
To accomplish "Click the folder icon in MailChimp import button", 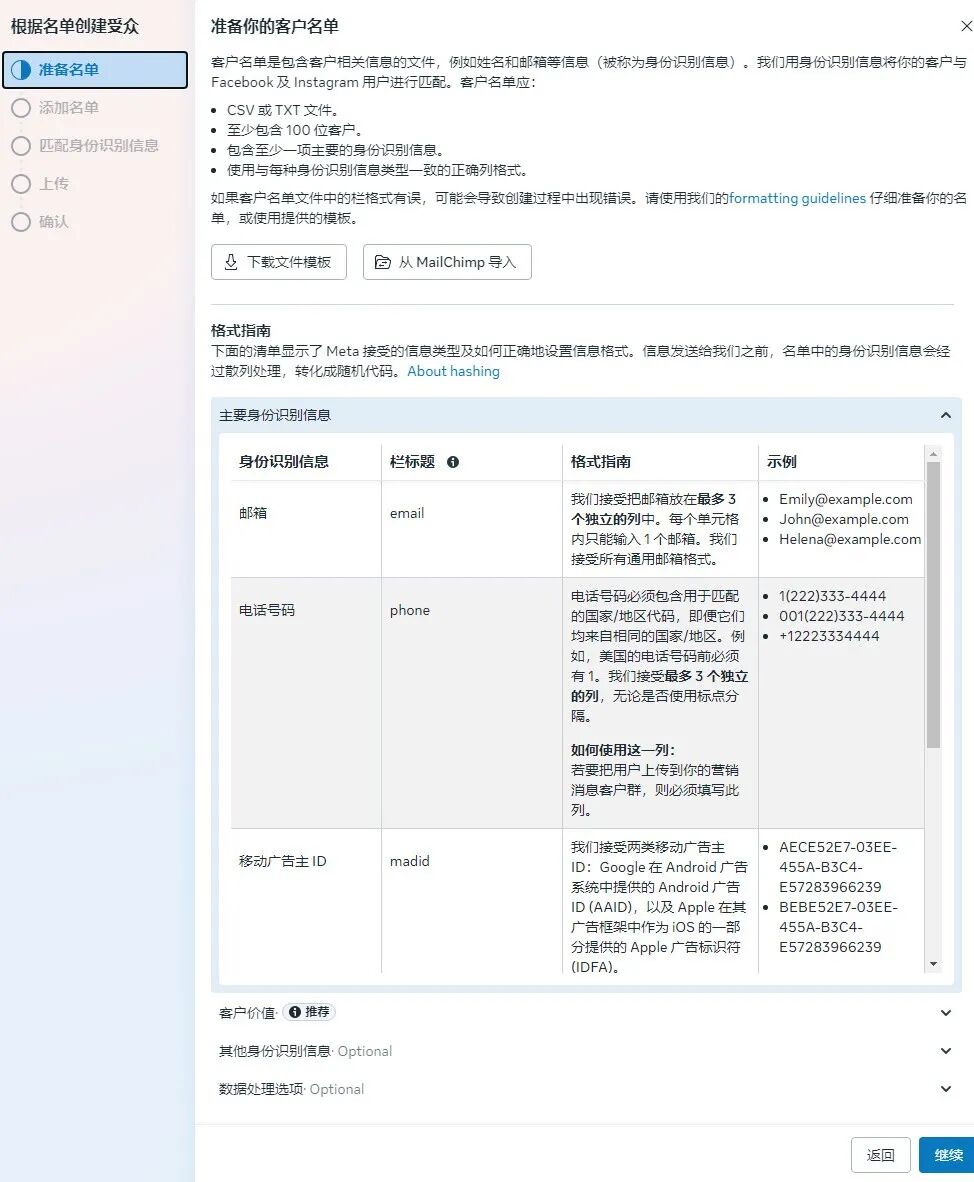I will pyautogui.click(x=382, y=262).
